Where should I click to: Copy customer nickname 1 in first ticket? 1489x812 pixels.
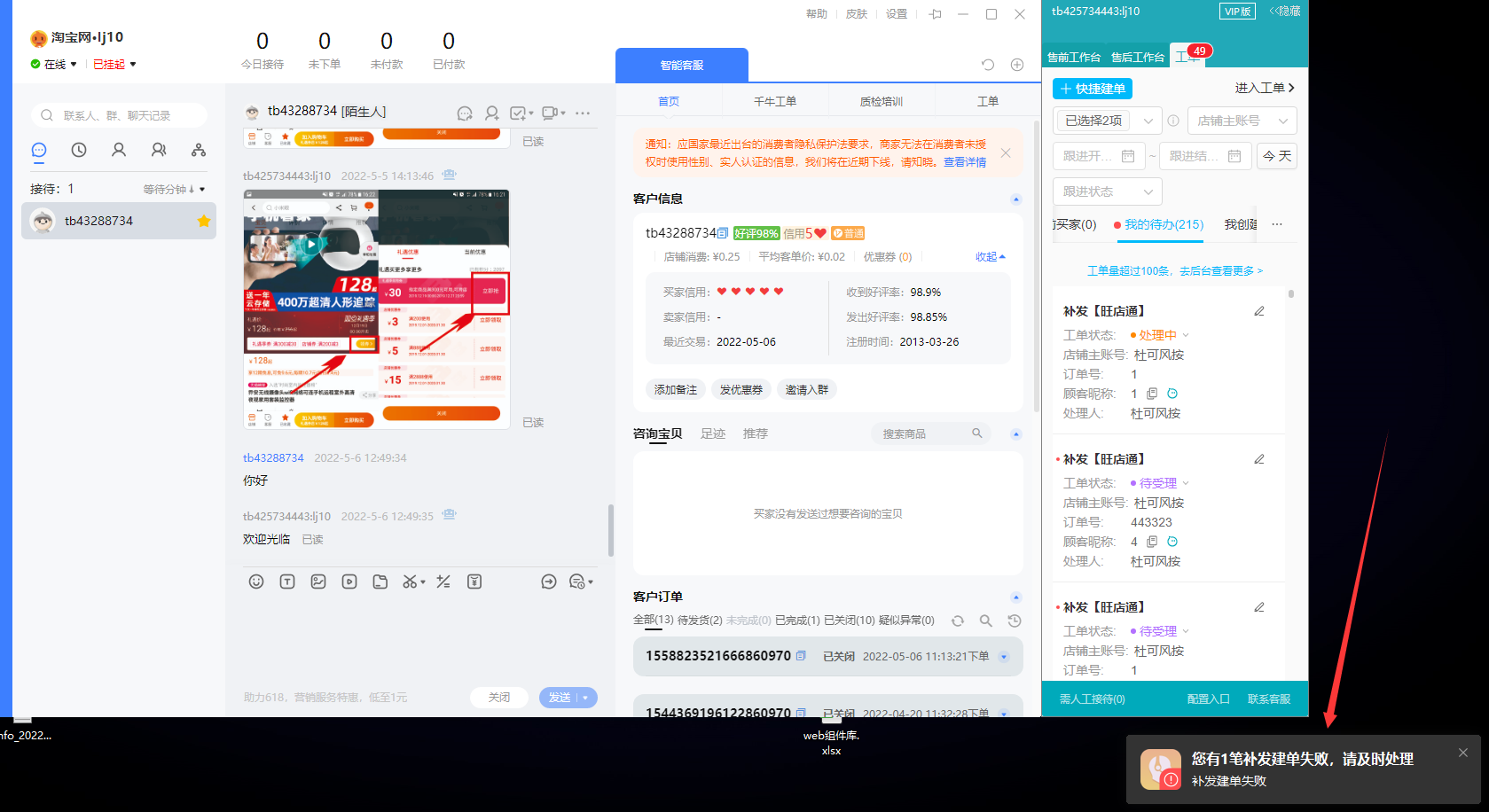click(1152, 394)
